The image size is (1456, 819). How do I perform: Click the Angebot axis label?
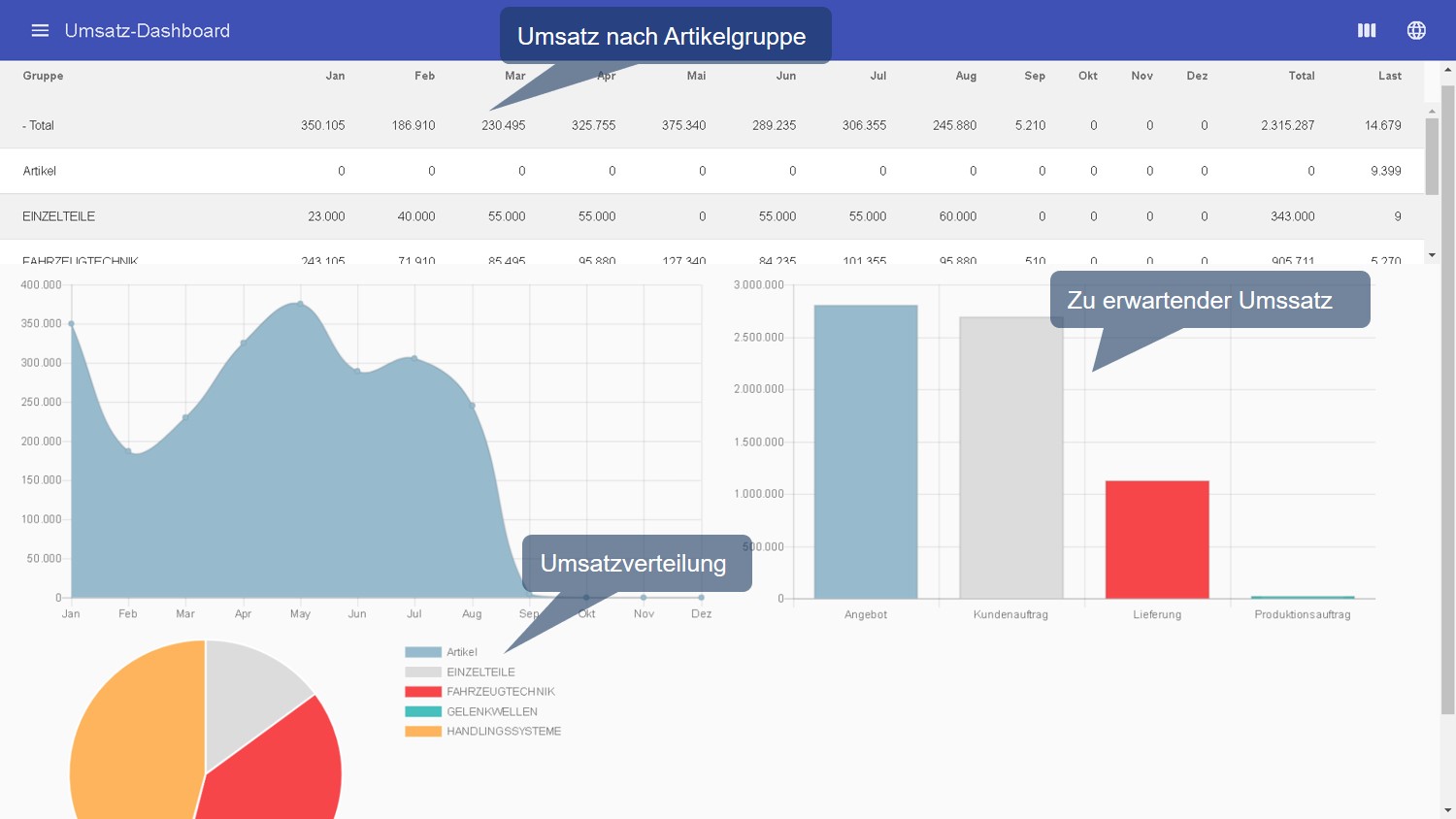click(x=866, y=614)
